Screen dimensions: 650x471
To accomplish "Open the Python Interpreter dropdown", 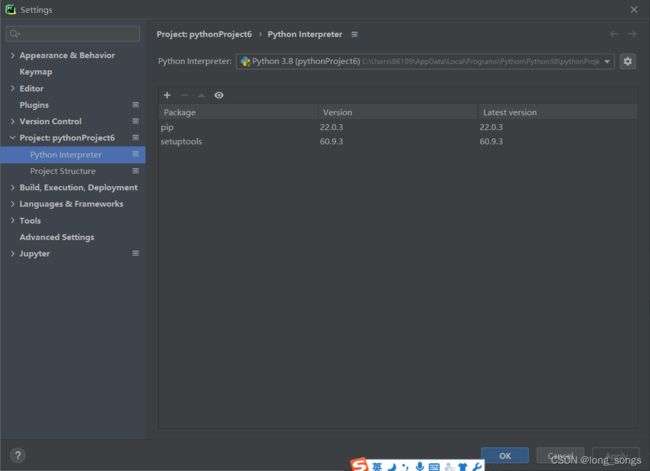I will click(425, 61).
